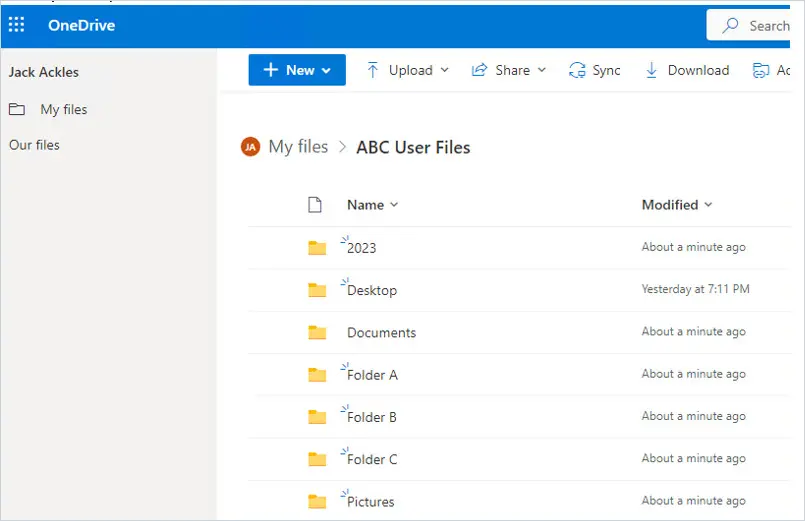Go to My files breadcrumb link
Screen dimensions: 805x521
[298, 147]
